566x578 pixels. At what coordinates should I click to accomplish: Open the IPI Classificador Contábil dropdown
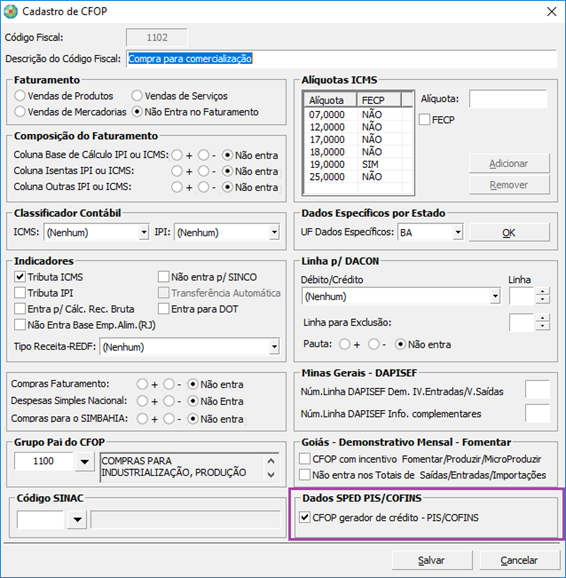[274, 233]
